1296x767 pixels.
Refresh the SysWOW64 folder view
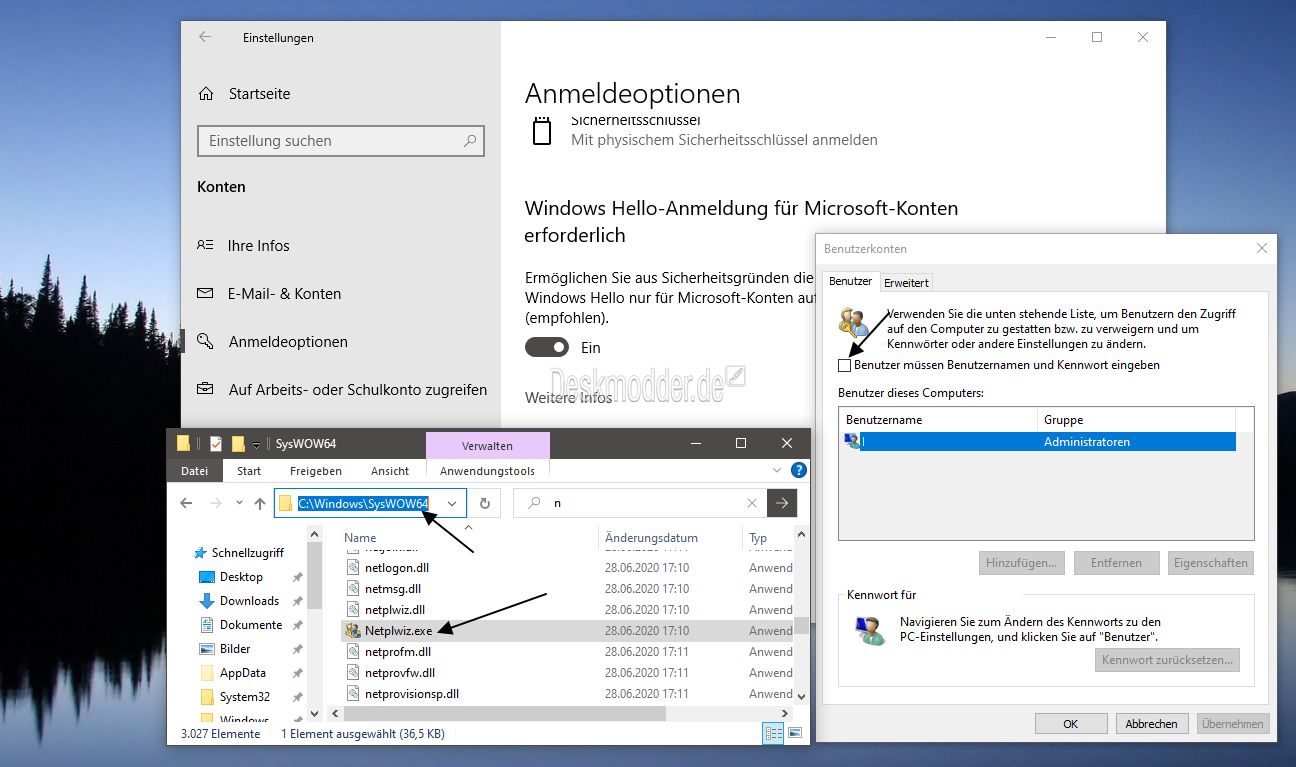[485, 503]
